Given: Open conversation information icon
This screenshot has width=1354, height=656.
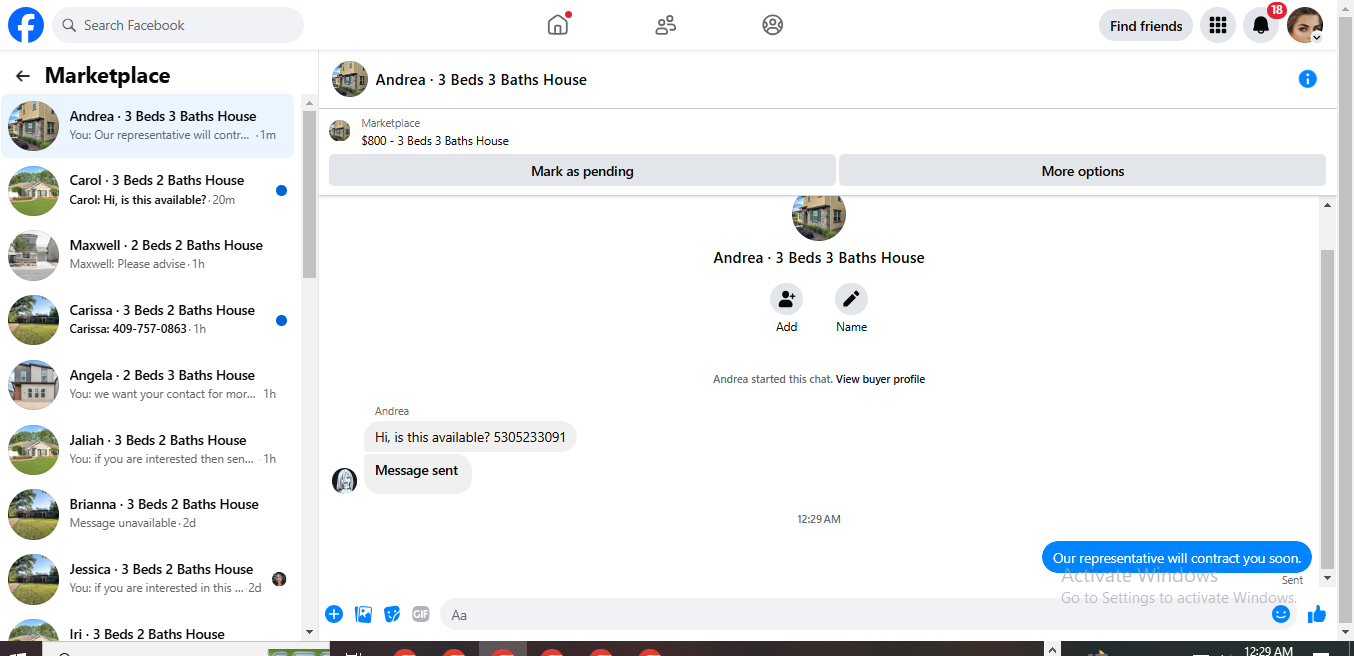Looking at the screenshot, I should pos(1307,79).
